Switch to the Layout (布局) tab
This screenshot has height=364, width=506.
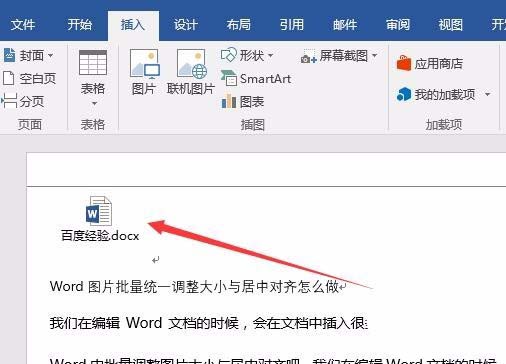click(238, 25)
